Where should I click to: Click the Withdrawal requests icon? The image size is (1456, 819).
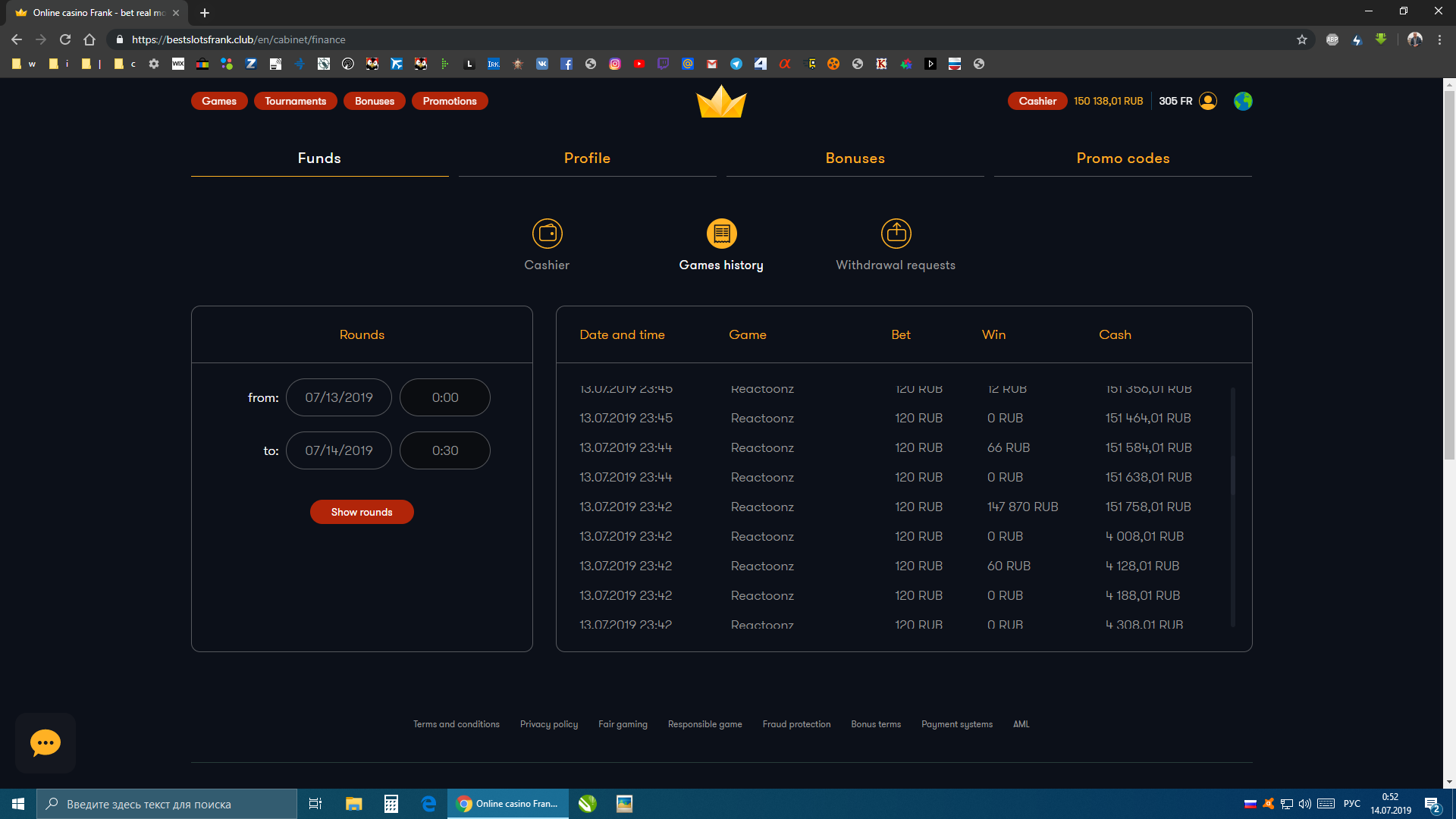pos(896,234)
